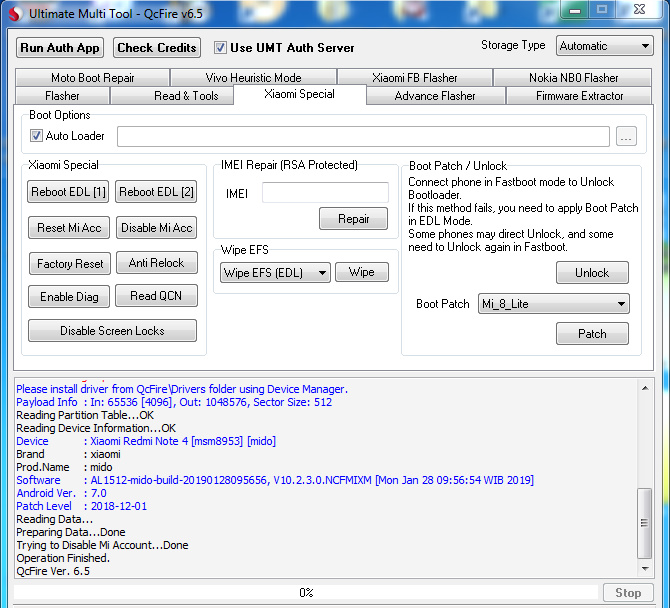670x608 pixels.
Task: Close the QcFire window
Action: [x=639, y=9]
